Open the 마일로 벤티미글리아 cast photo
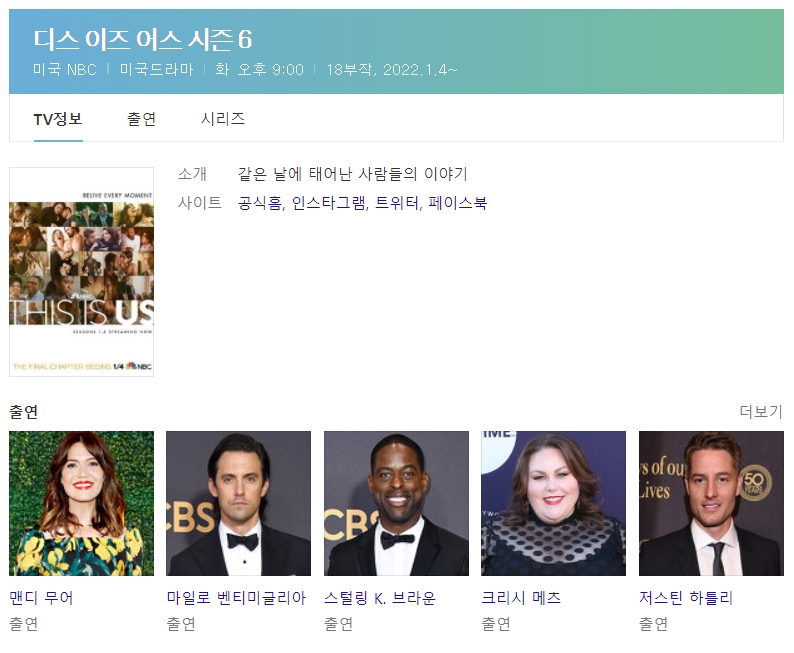 pos(239,503)
